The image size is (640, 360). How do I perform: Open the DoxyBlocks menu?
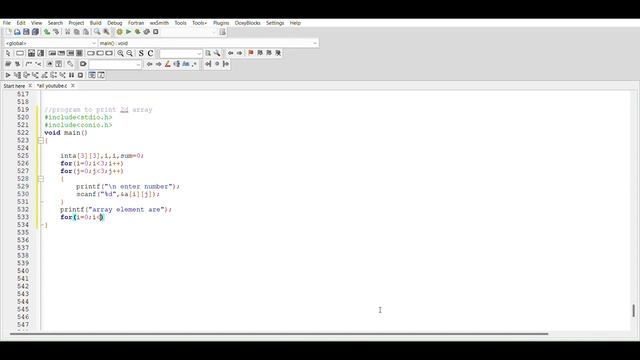pyautogui.click(x=247, y=23)
